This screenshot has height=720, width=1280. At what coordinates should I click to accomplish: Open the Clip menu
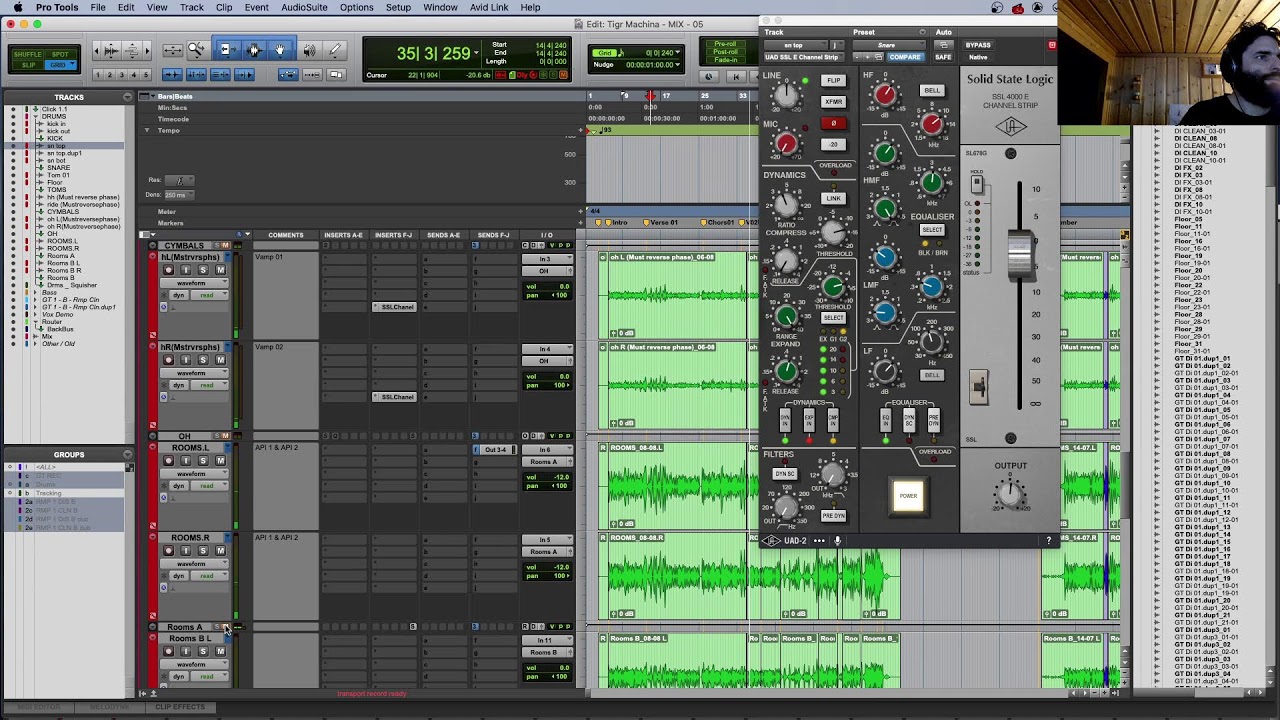click(224, 8)
